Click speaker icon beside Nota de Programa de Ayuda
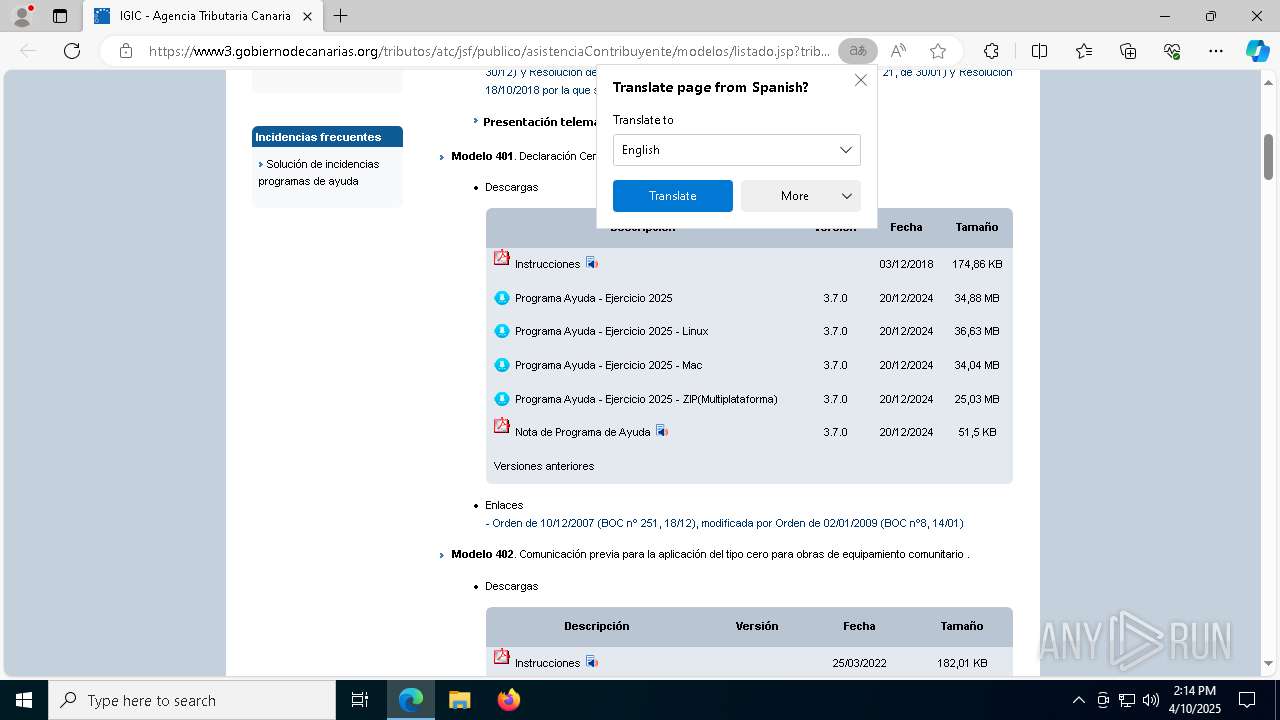The width and height of the screenshot is (1280, 720). [x=661, y=431]
